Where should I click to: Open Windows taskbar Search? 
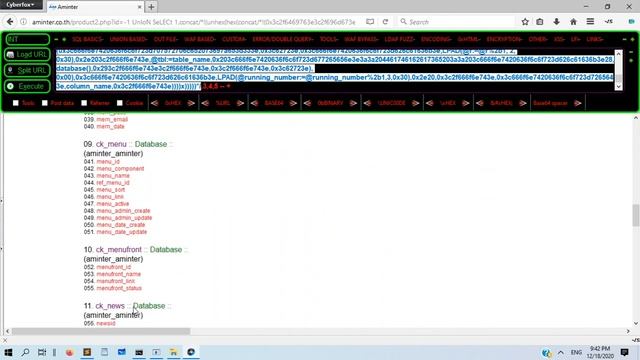tap(25, 352)
